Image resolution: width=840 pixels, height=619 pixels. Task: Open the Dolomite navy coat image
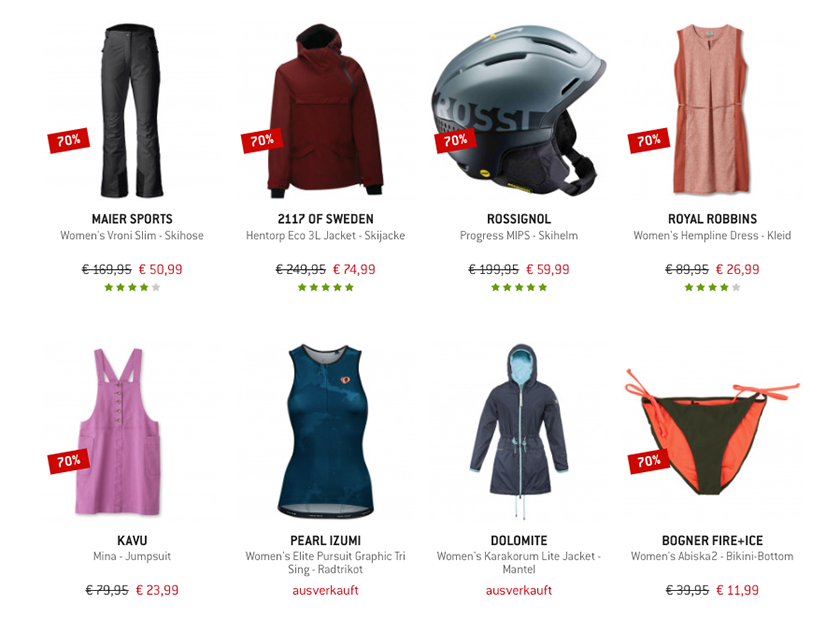519,432
